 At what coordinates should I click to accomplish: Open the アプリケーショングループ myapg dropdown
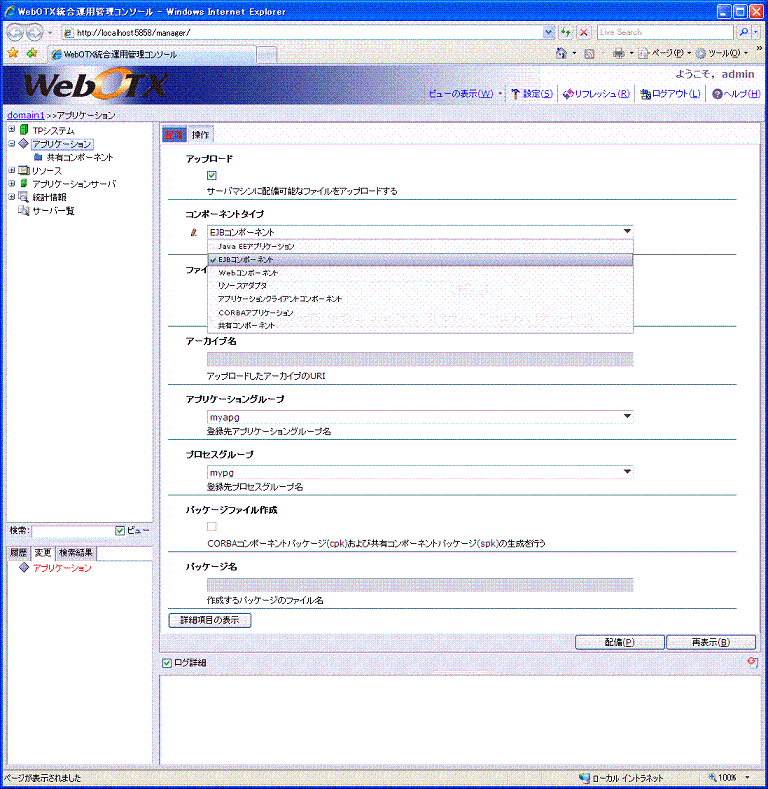(x=627, y=416)
